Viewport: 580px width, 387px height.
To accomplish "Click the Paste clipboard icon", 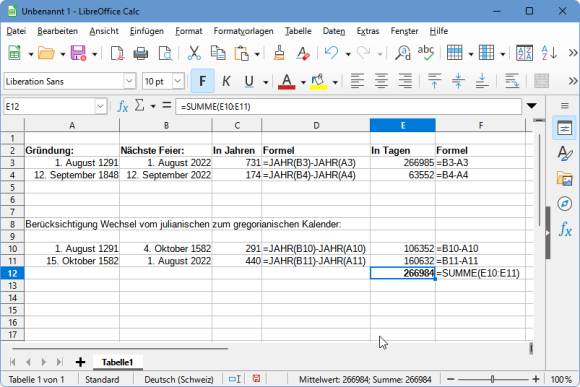I will [x=242, y=53].
